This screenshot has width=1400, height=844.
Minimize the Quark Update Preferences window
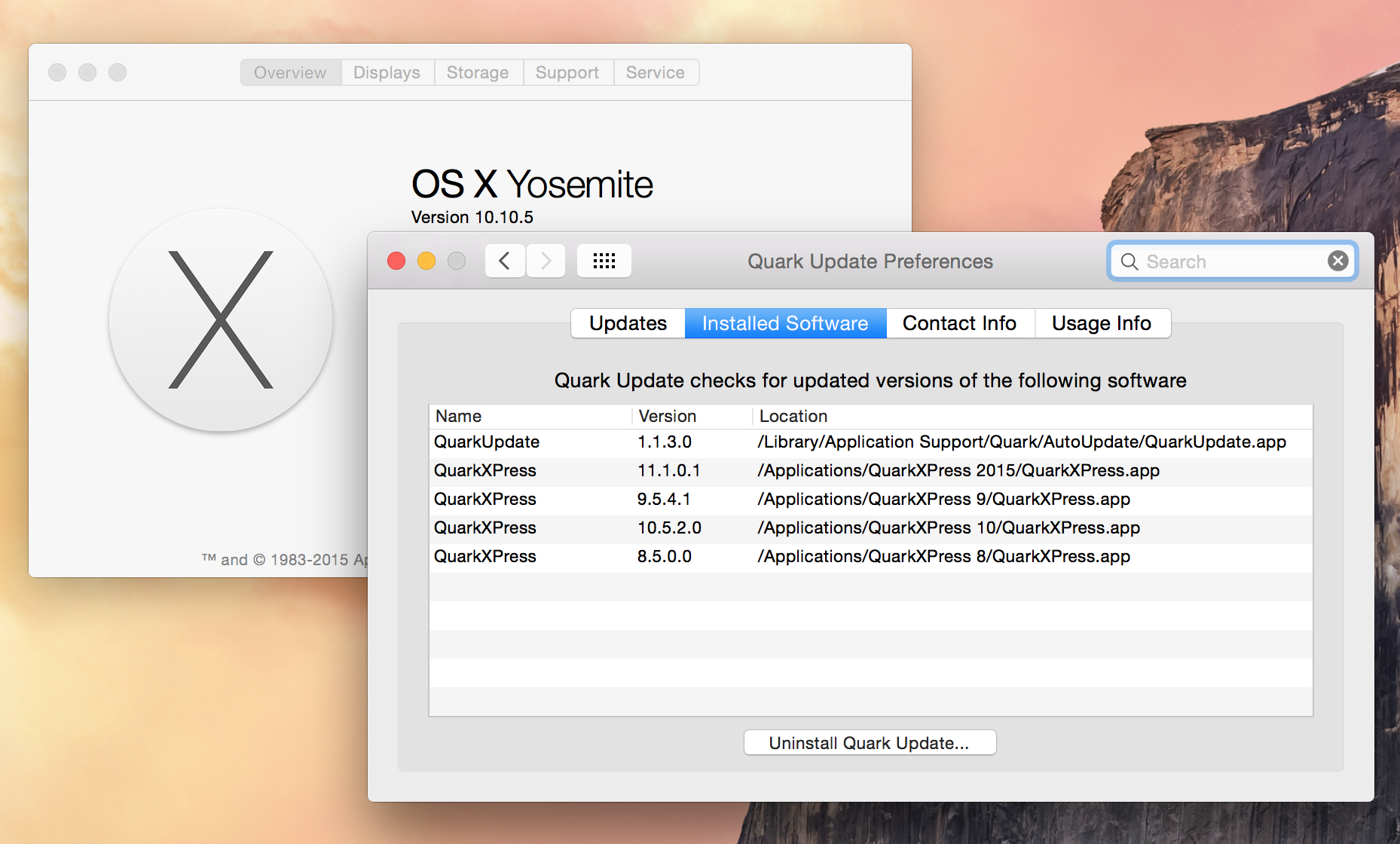pyautogui.click(x=426, y=261)
